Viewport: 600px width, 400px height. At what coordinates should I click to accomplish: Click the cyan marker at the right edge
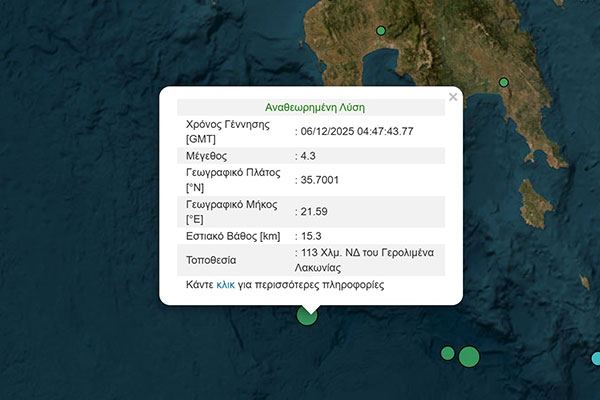tap(596, 358)
